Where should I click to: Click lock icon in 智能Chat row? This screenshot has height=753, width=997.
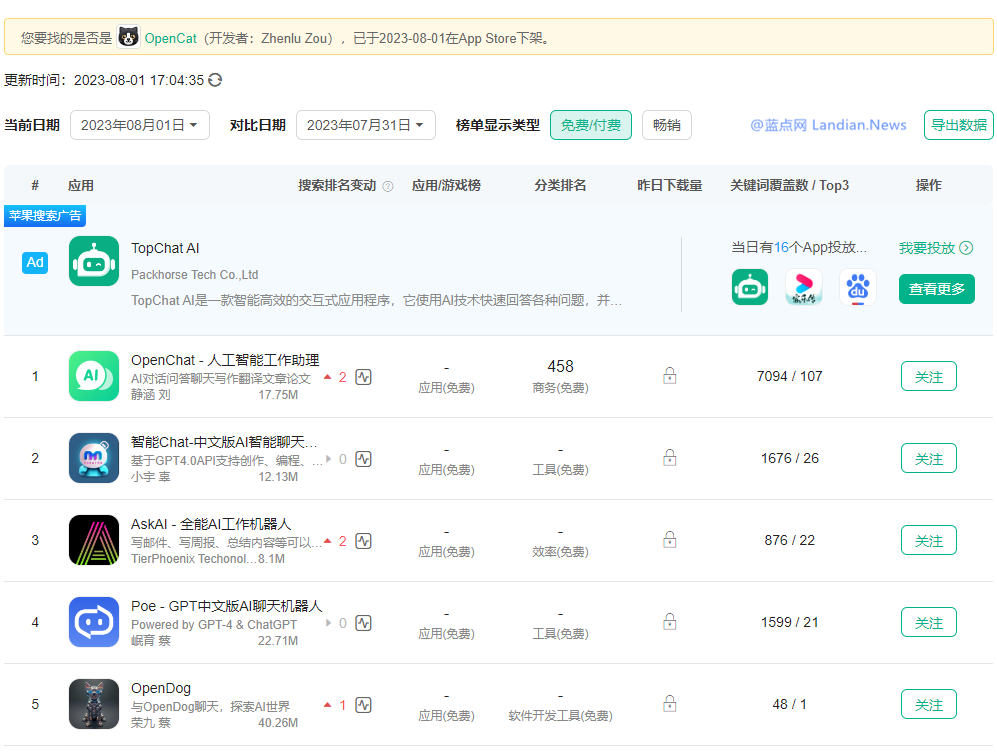point(670,457)
